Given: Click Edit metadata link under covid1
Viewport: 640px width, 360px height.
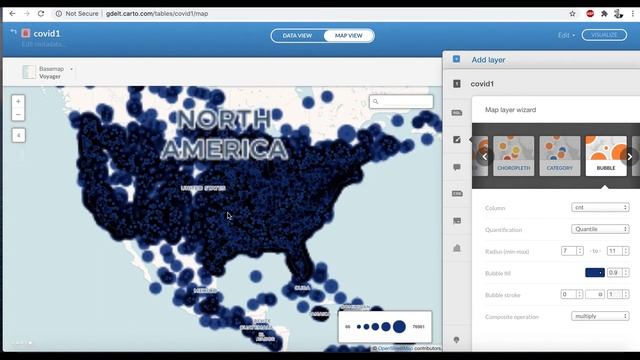Looking at the screenshot, I should (x=42, y=44).
